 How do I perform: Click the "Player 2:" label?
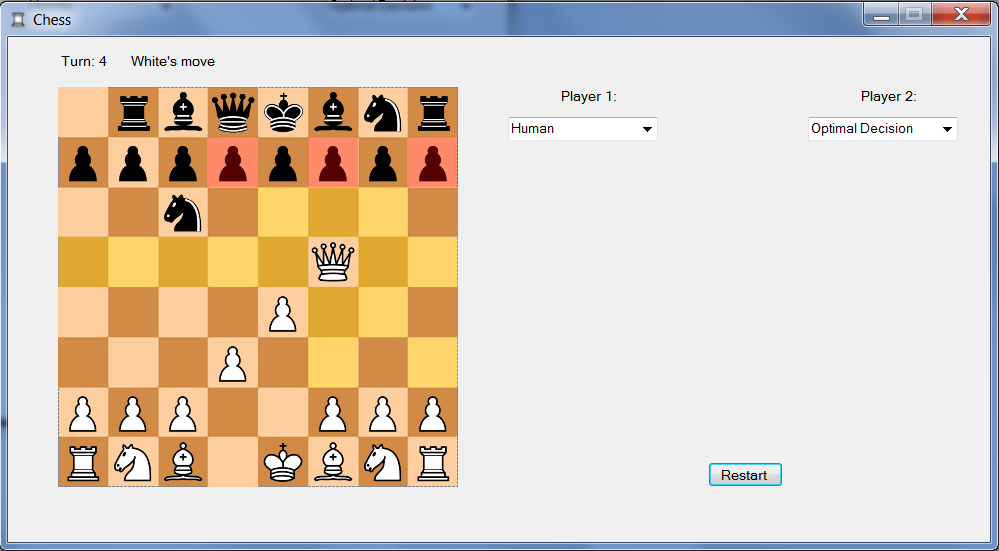click(x=889, y=97)
